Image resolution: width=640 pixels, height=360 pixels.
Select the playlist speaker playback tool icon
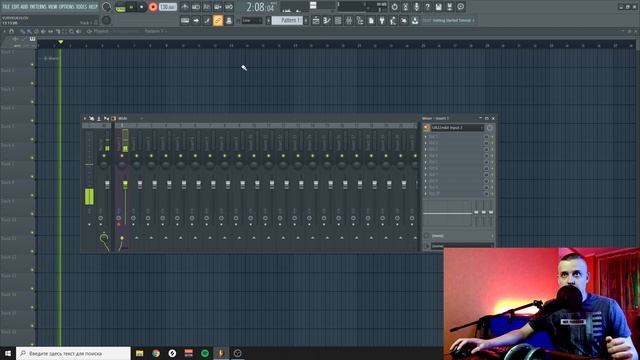(78, 31)
